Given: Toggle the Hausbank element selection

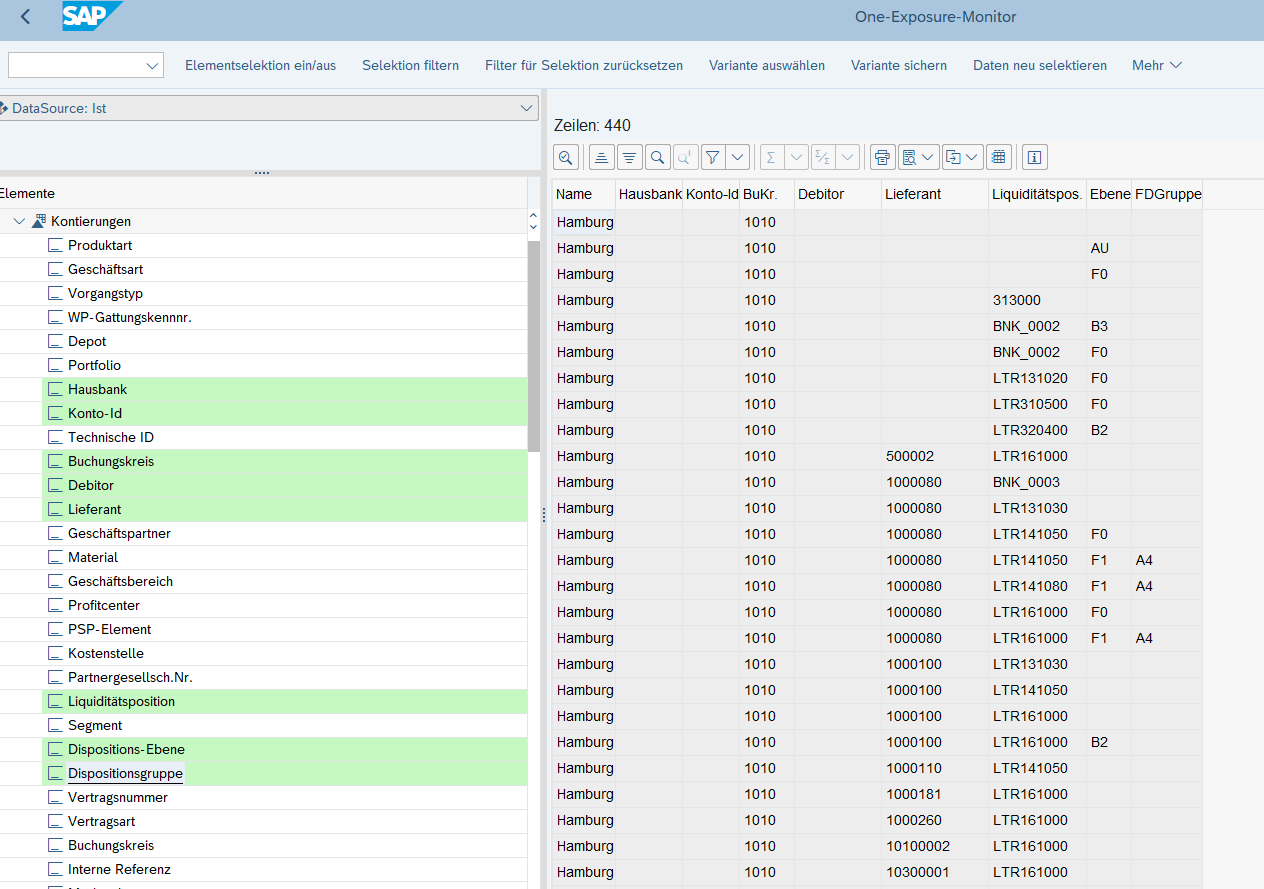Looking at the screenshot, I should (97, 390).
